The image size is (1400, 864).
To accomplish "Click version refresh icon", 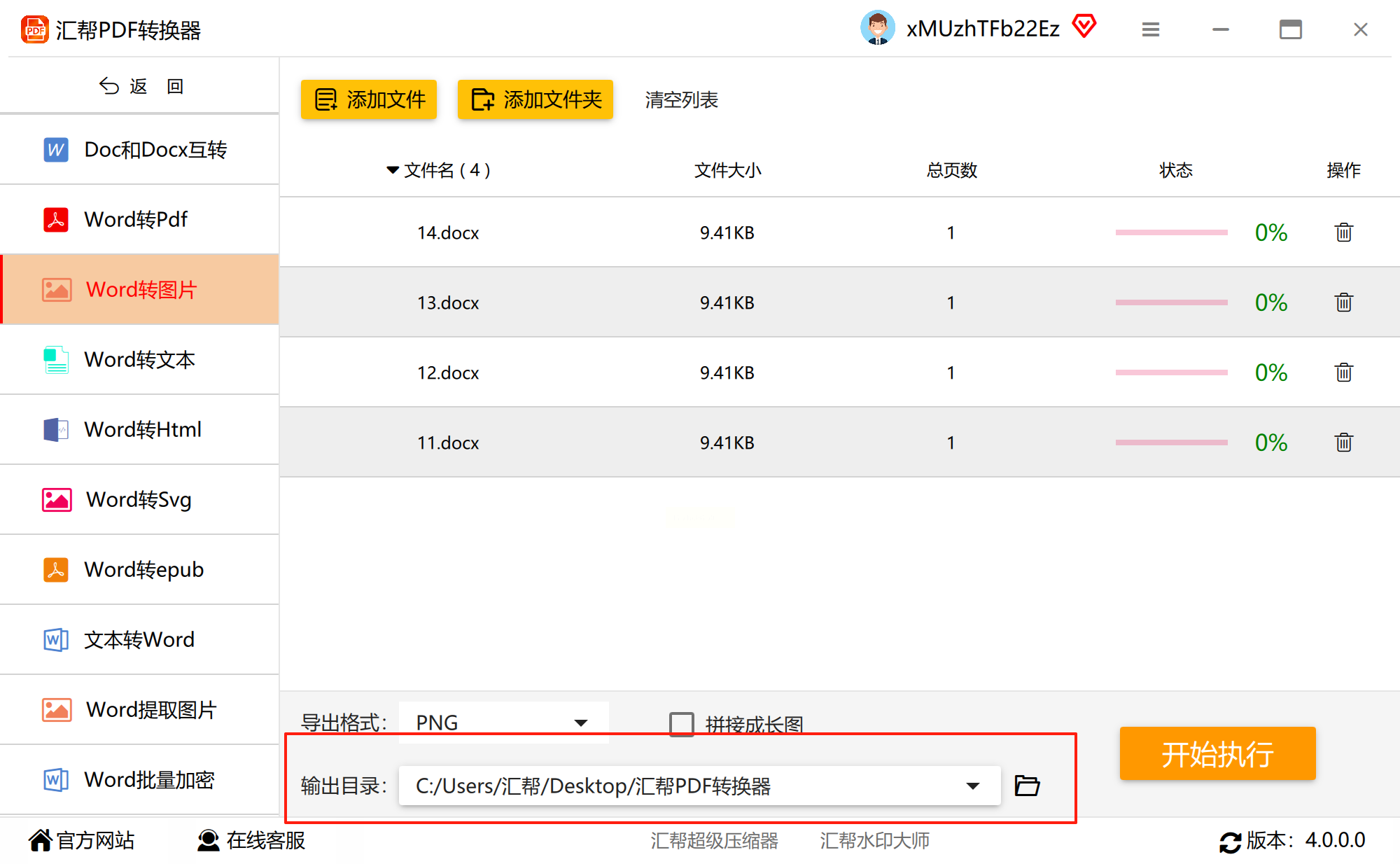I will coord(1230,842).
